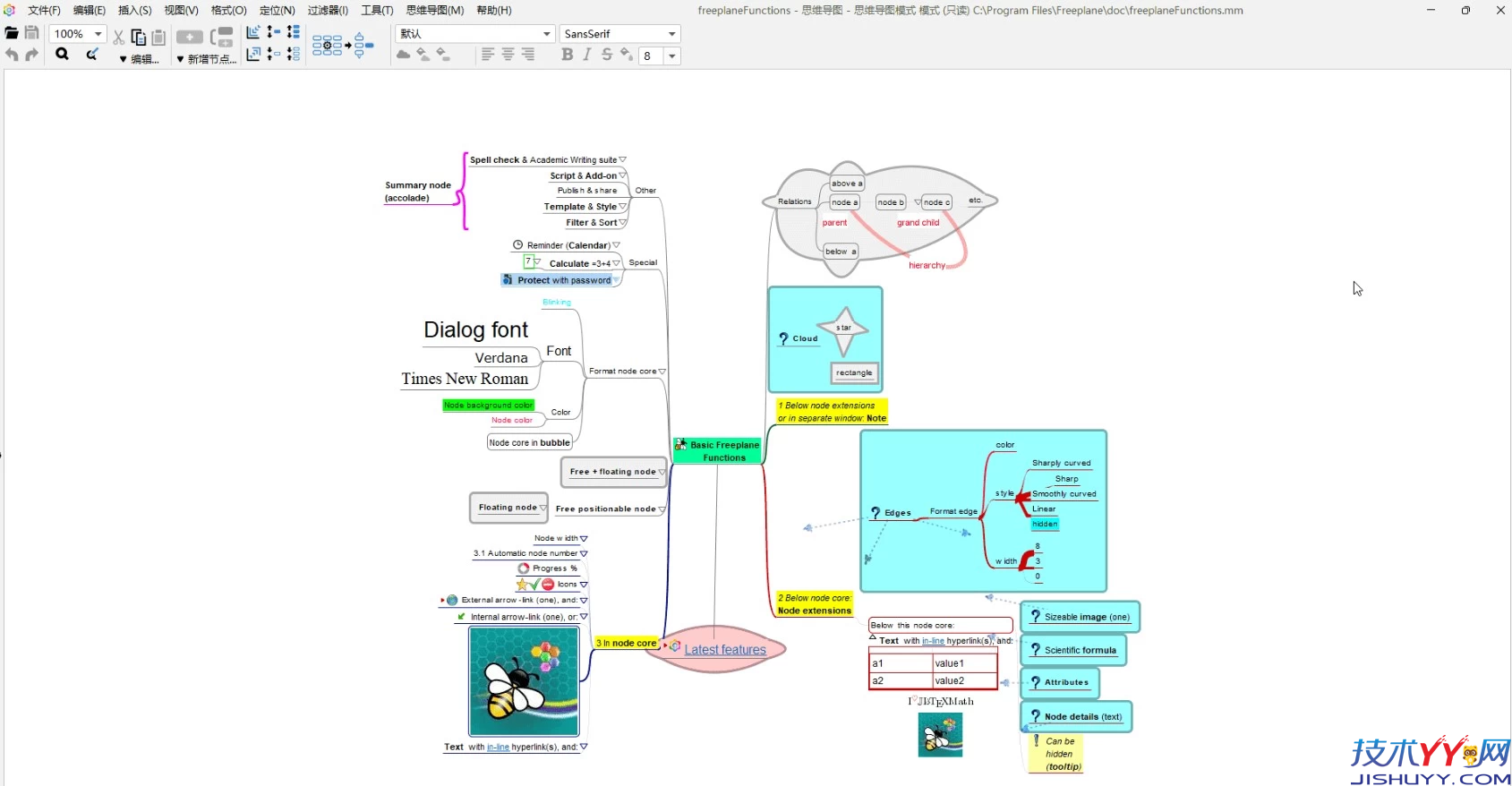
Task: Center-align node text
Action: [x=508, y=55]
